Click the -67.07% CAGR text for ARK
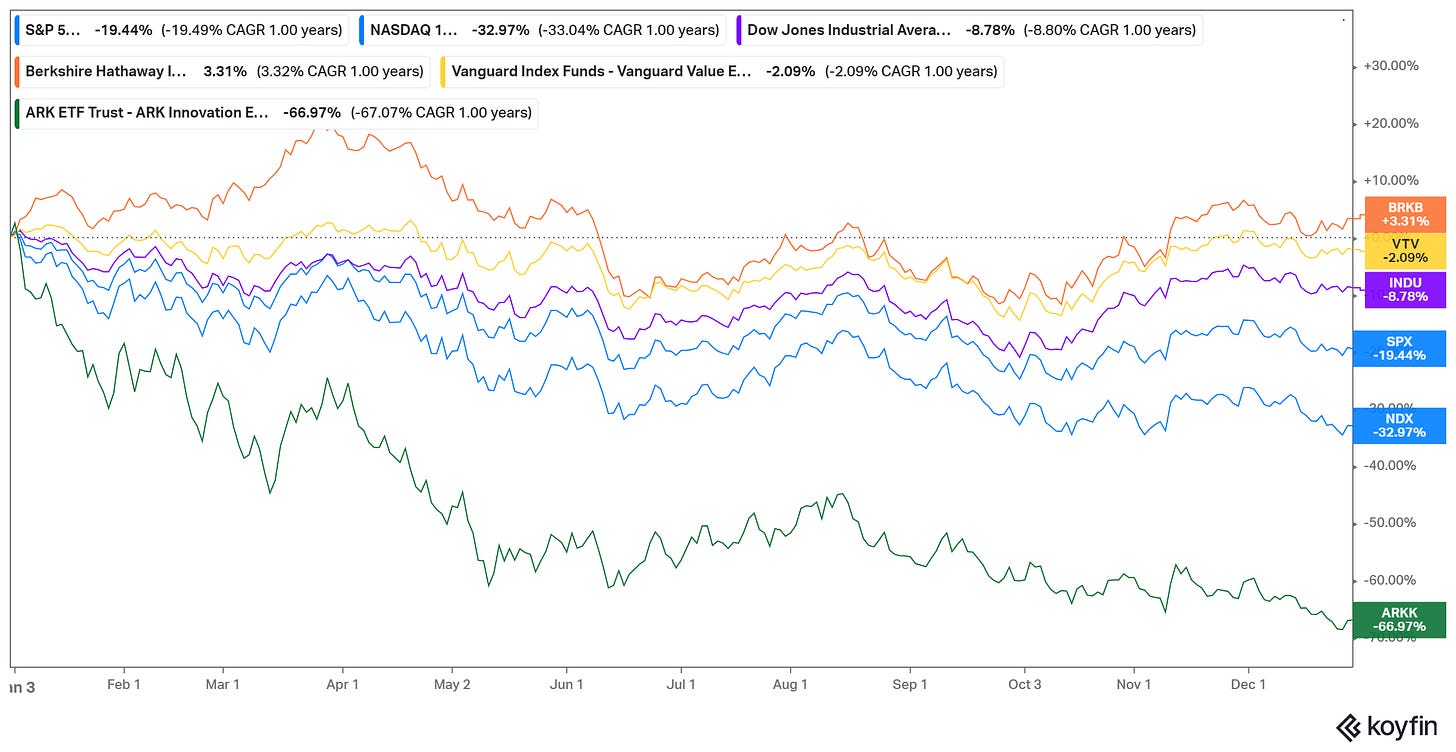The height and width of the screenshot is (752, 1456). tap(440, 112)
